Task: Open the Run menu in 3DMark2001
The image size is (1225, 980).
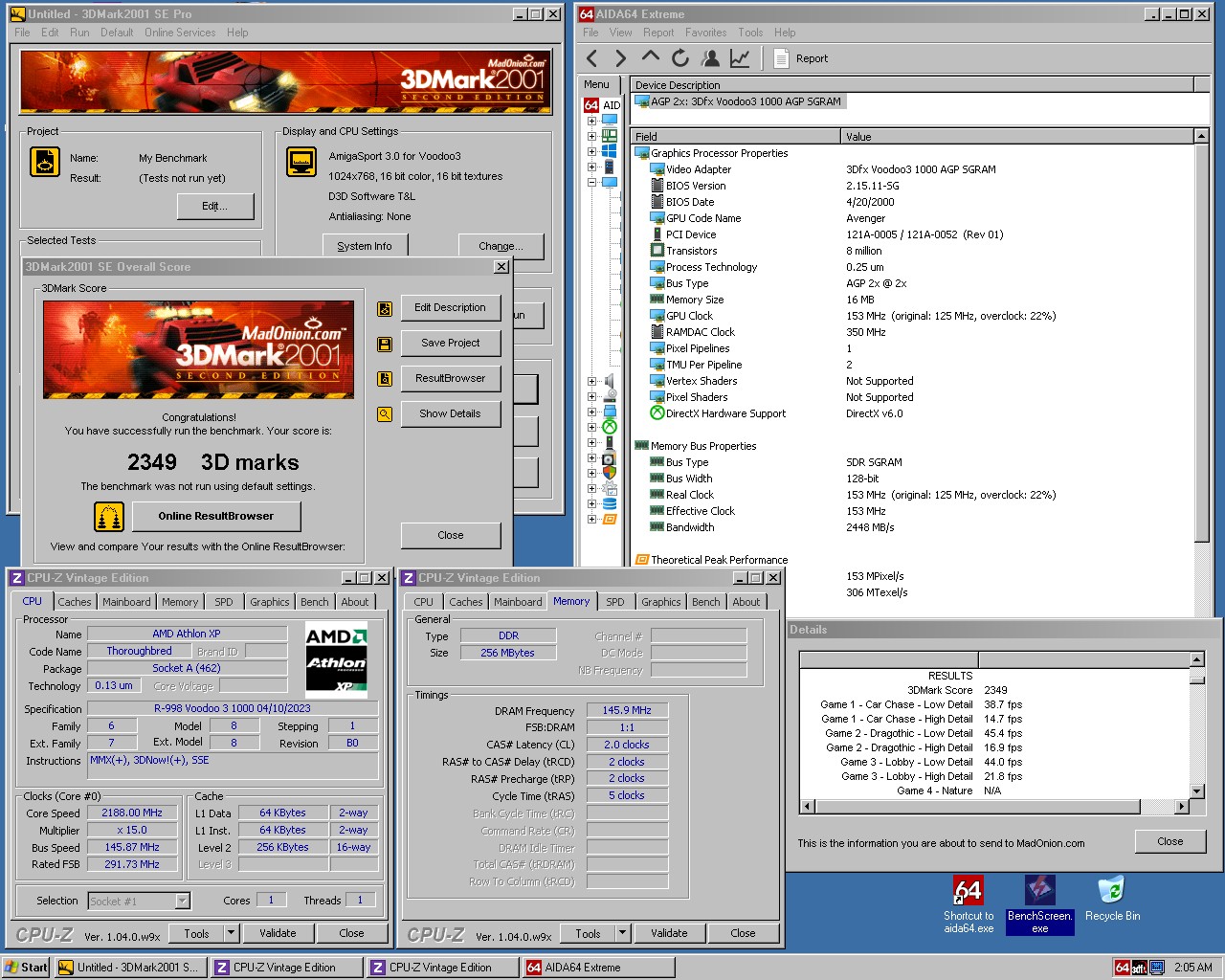Action: (x=79, y=33)
